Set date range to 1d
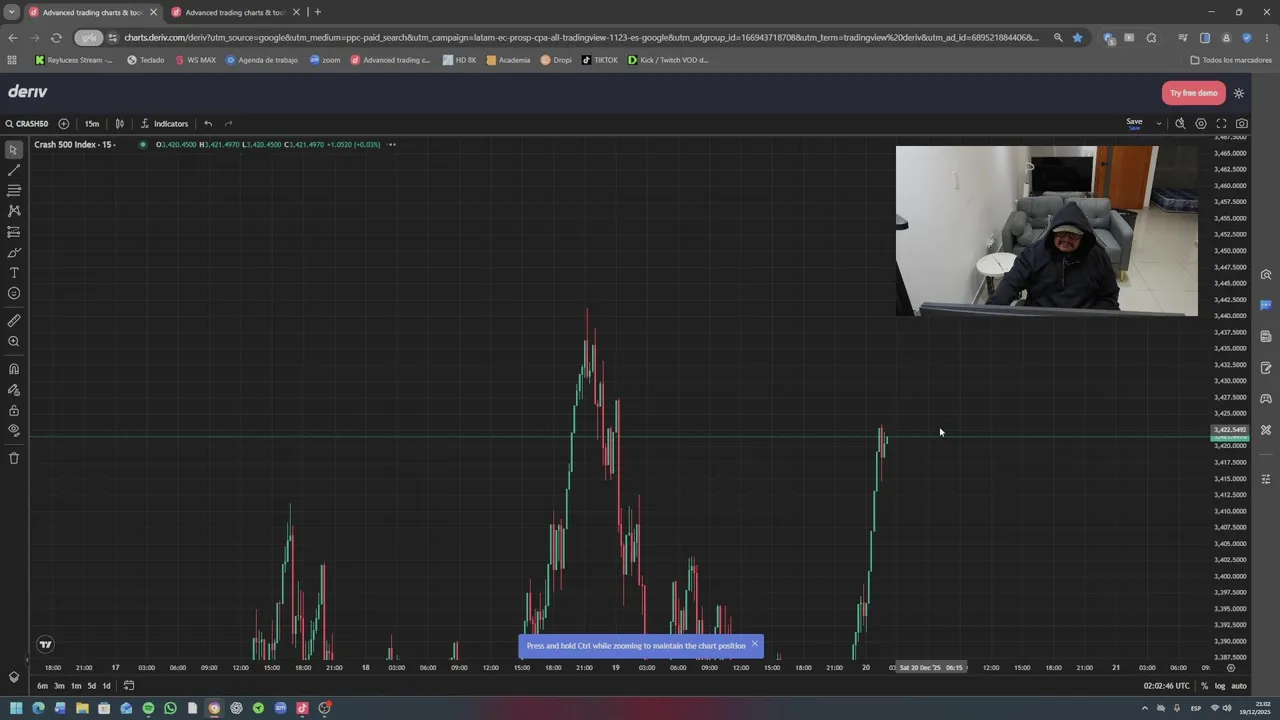Image resolution: width=1280 pixels, height=720 pixels. pos(106,686)
